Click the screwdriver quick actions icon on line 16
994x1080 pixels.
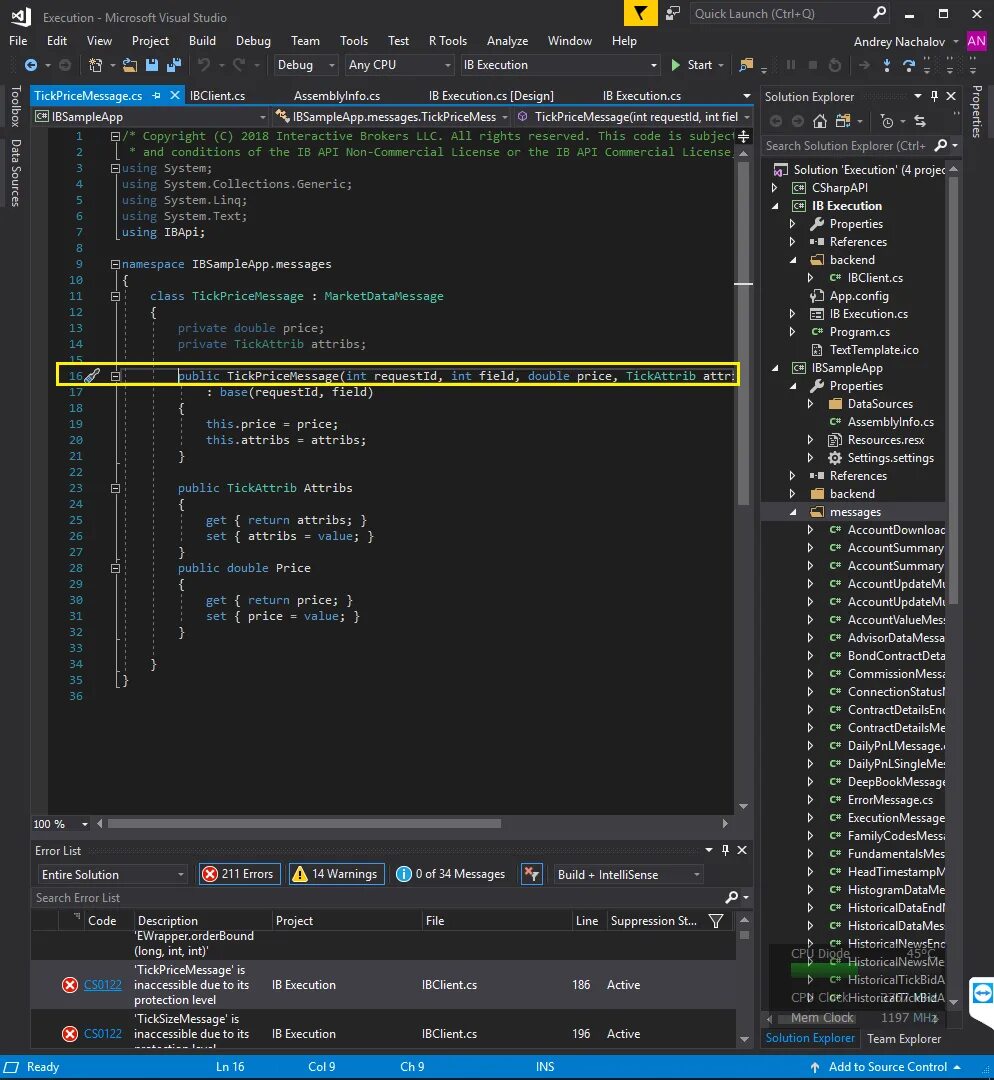(x=92, y=375)
